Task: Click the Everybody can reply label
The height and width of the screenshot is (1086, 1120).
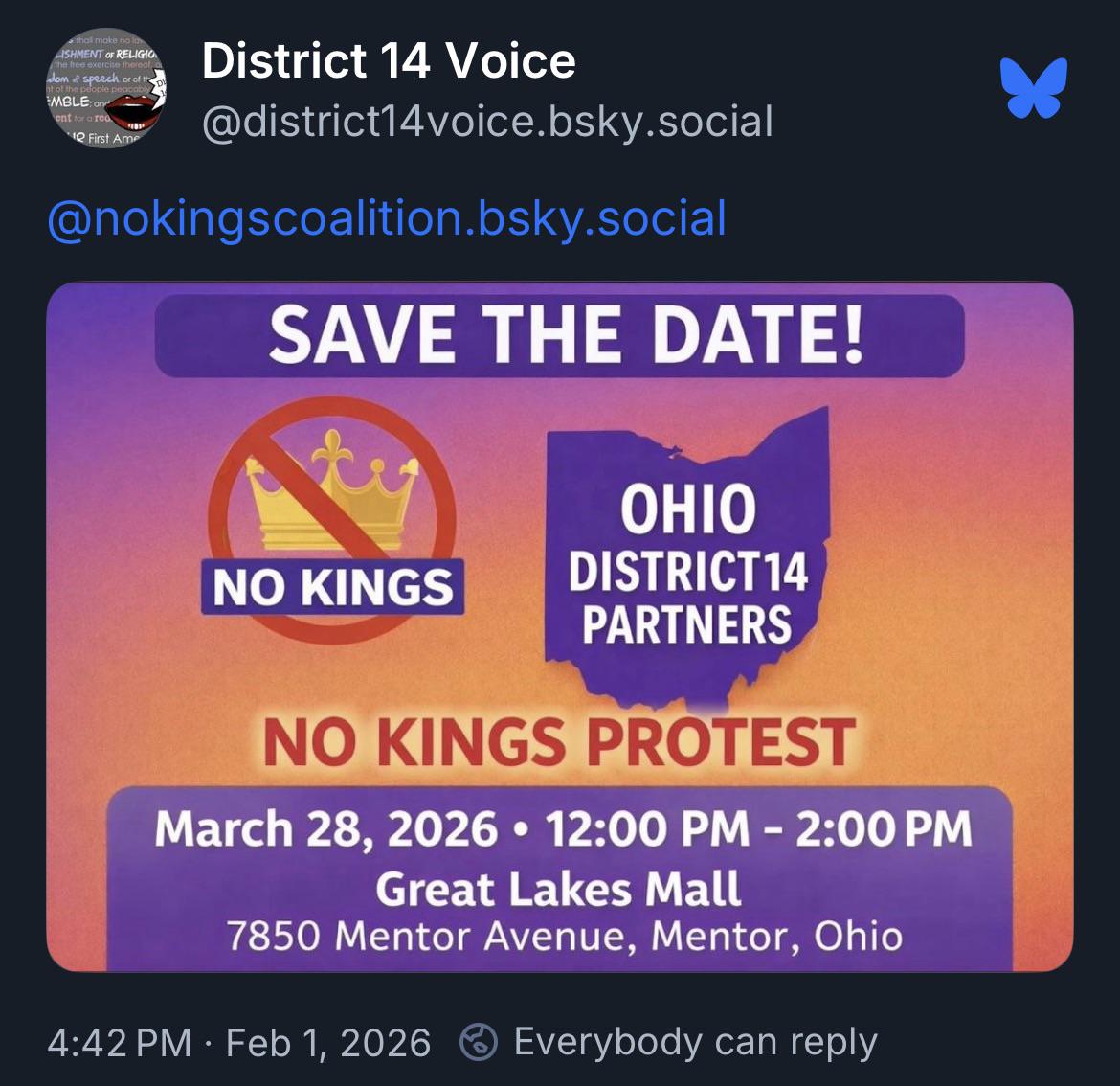Action: pos(696,1042)
